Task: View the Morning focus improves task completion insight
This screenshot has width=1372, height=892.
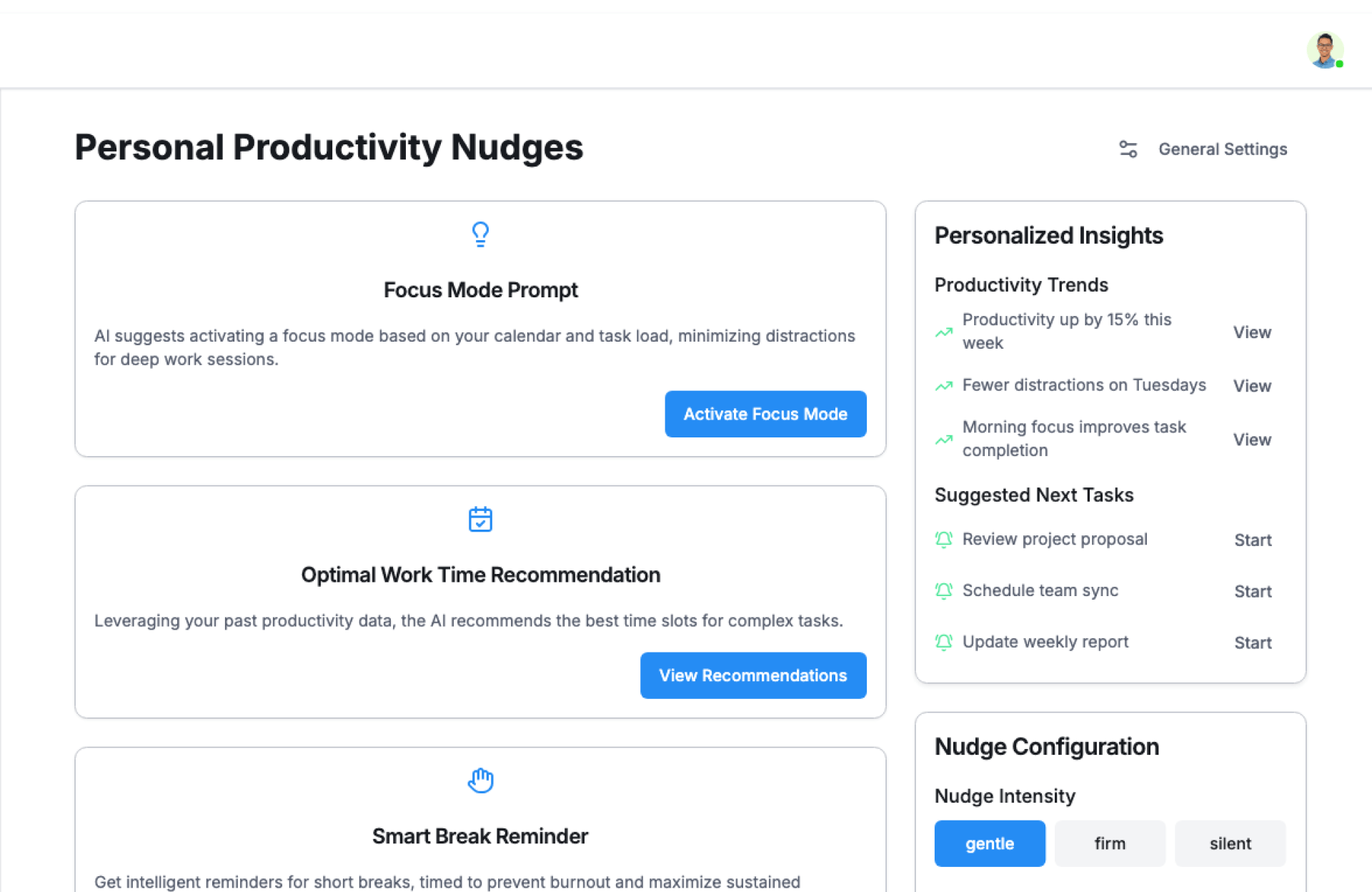Action: click(x=1252, y=440)
